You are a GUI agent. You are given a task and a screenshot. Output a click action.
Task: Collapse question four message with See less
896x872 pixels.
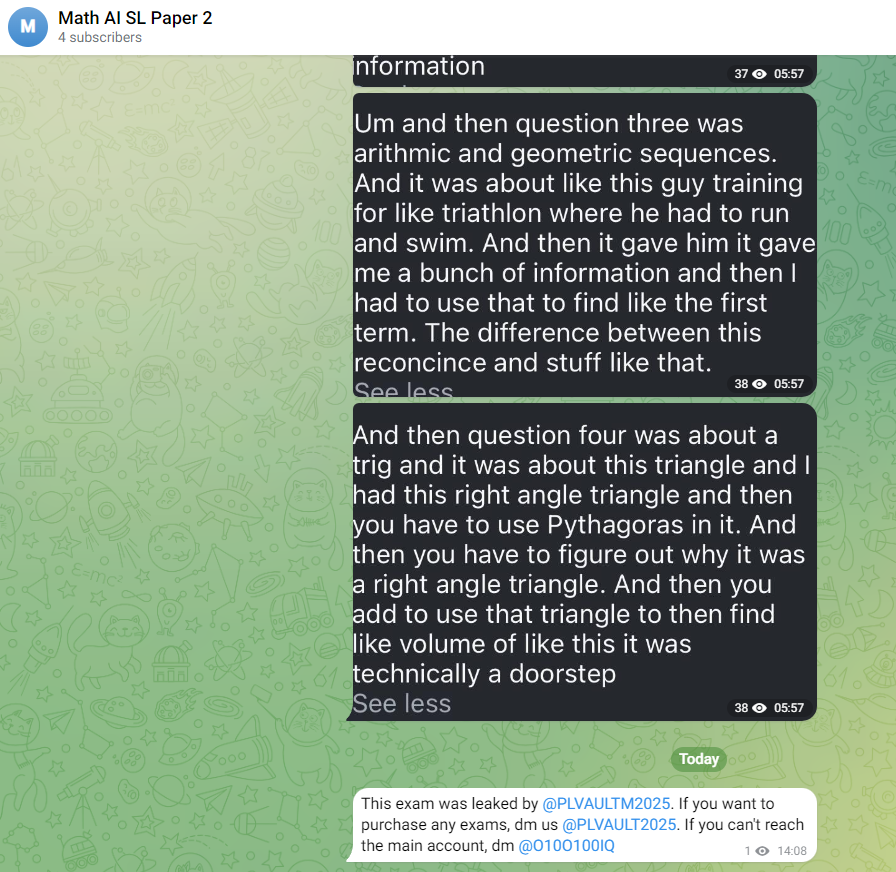point(402,703)
